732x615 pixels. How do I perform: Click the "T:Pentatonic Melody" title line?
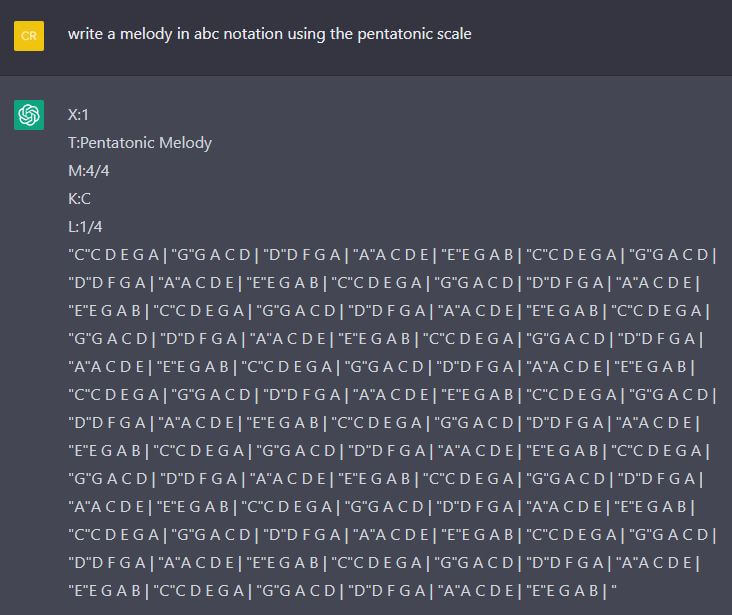tap(140, 143)
